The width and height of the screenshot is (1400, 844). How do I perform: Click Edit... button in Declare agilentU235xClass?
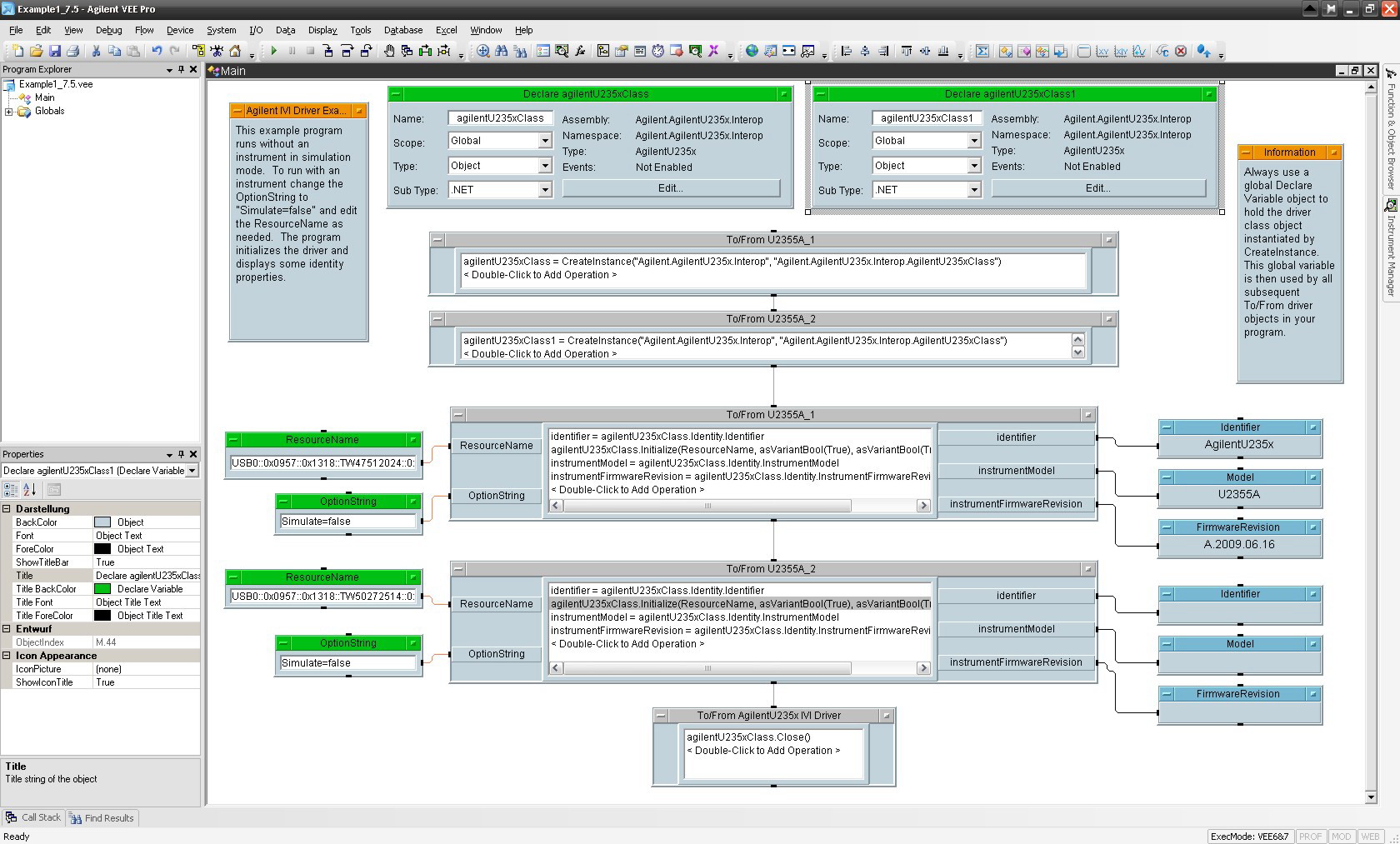click(x=671, y=188)
